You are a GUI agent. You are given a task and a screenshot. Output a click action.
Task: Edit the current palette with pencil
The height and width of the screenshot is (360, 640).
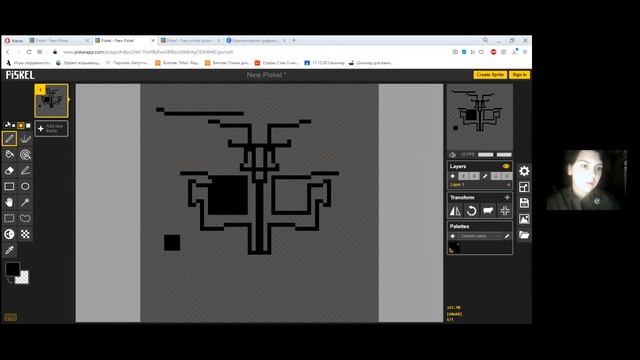pos(507,236)
